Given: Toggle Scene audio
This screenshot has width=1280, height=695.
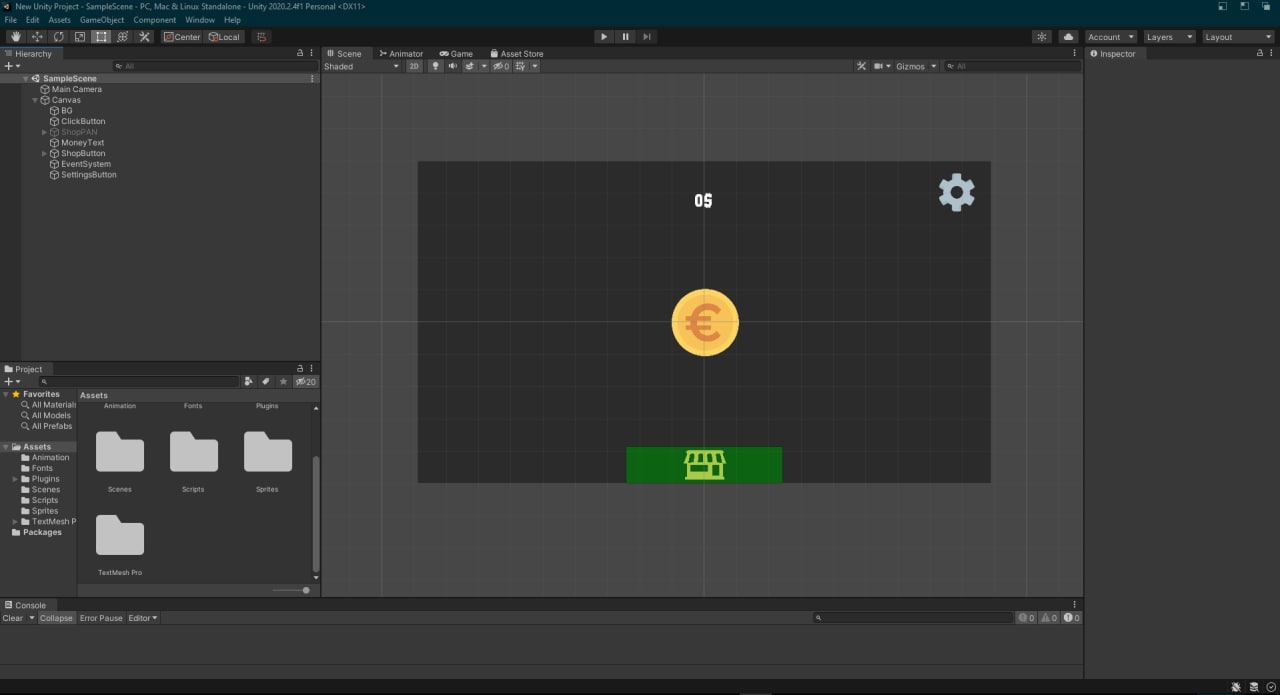Looking at the screenshot, I should tap(452, 66).
